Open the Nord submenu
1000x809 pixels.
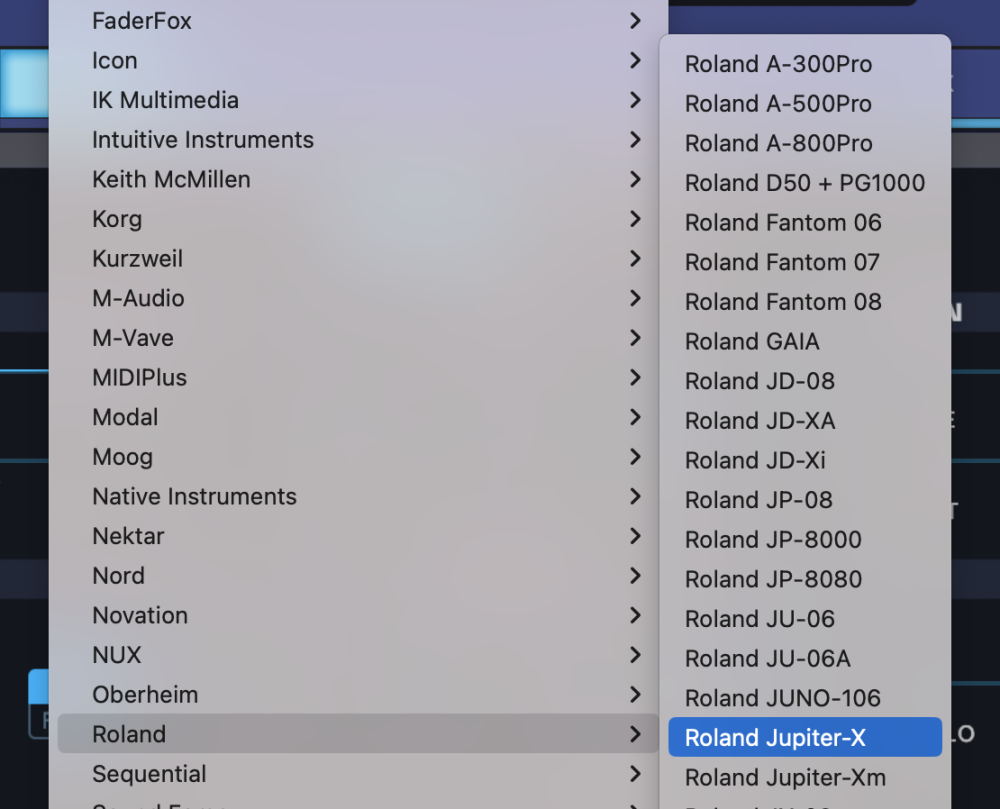[358, 576]
